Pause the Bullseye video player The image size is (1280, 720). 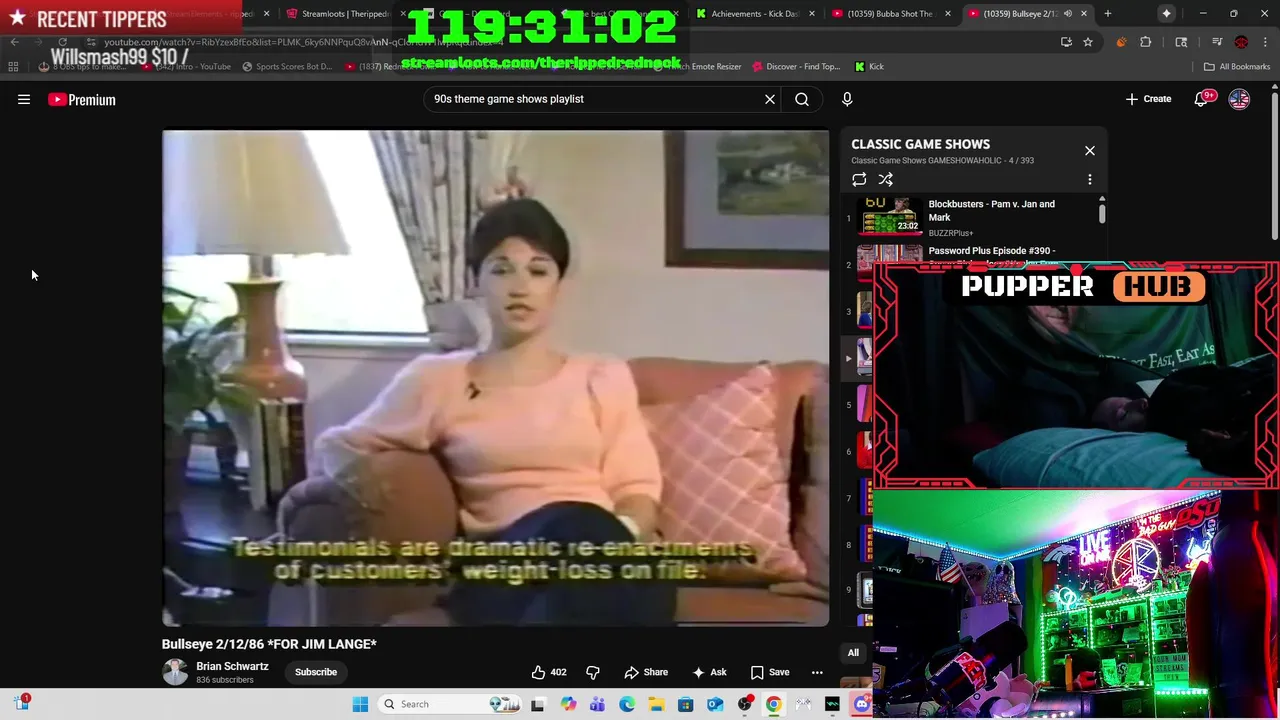pos(495,378)
